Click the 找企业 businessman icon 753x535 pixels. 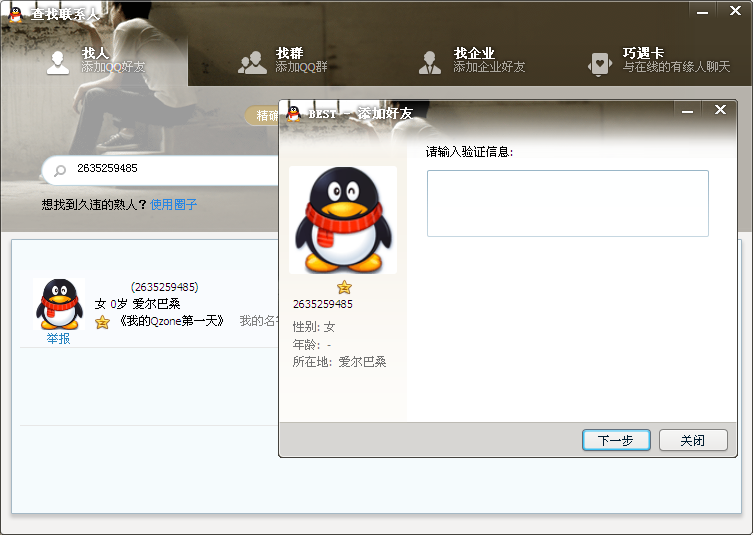(x=430, y=62)
